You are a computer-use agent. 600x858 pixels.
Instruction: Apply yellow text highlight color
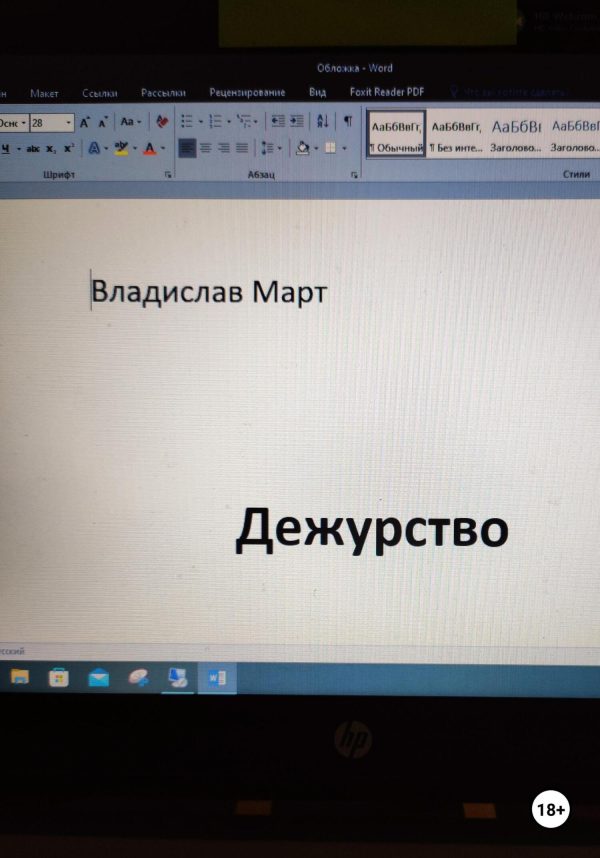(x=121, y=148)
